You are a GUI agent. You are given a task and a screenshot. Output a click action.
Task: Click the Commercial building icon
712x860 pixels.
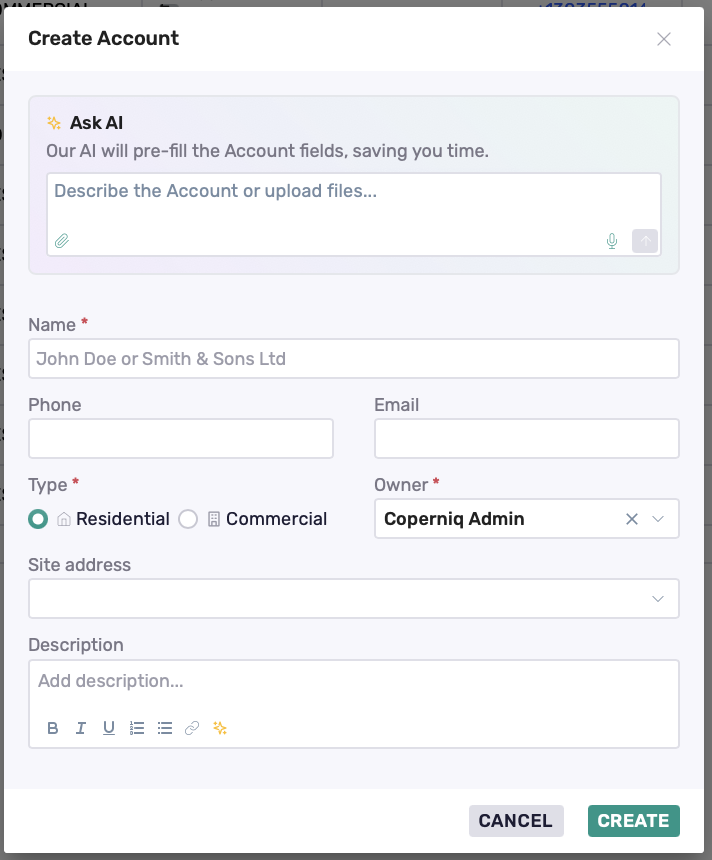(214, 519)
